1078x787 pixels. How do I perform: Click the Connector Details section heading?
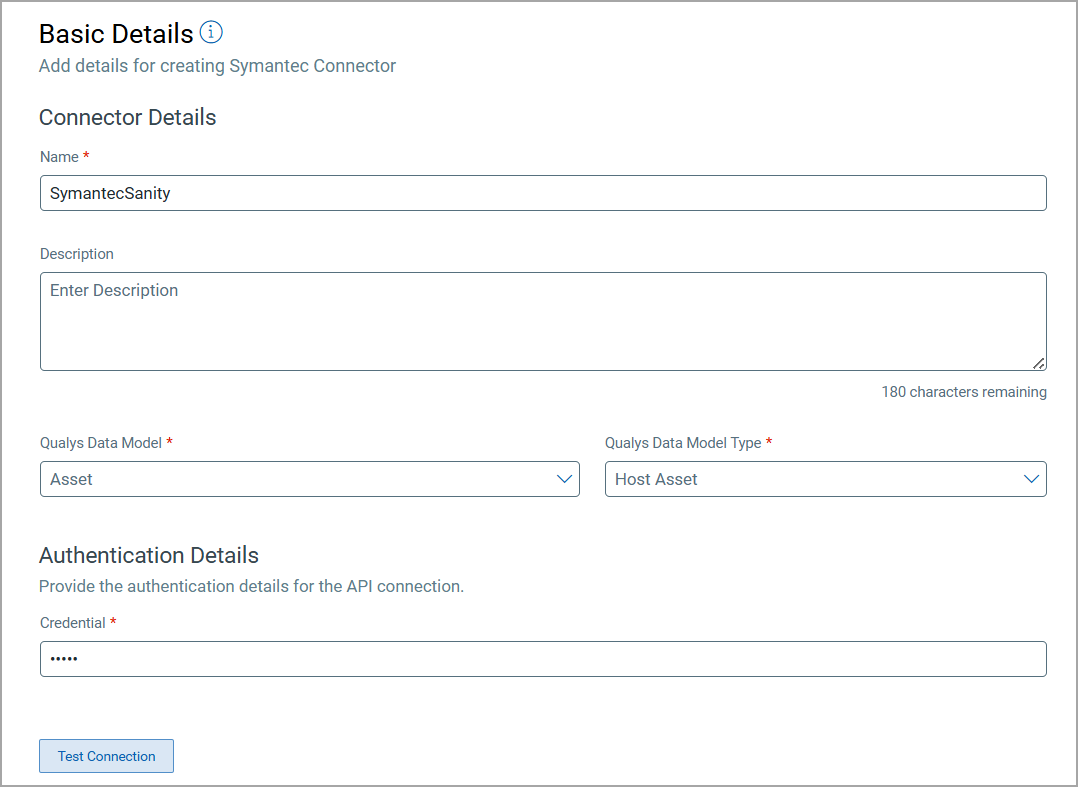click(128, 117)
